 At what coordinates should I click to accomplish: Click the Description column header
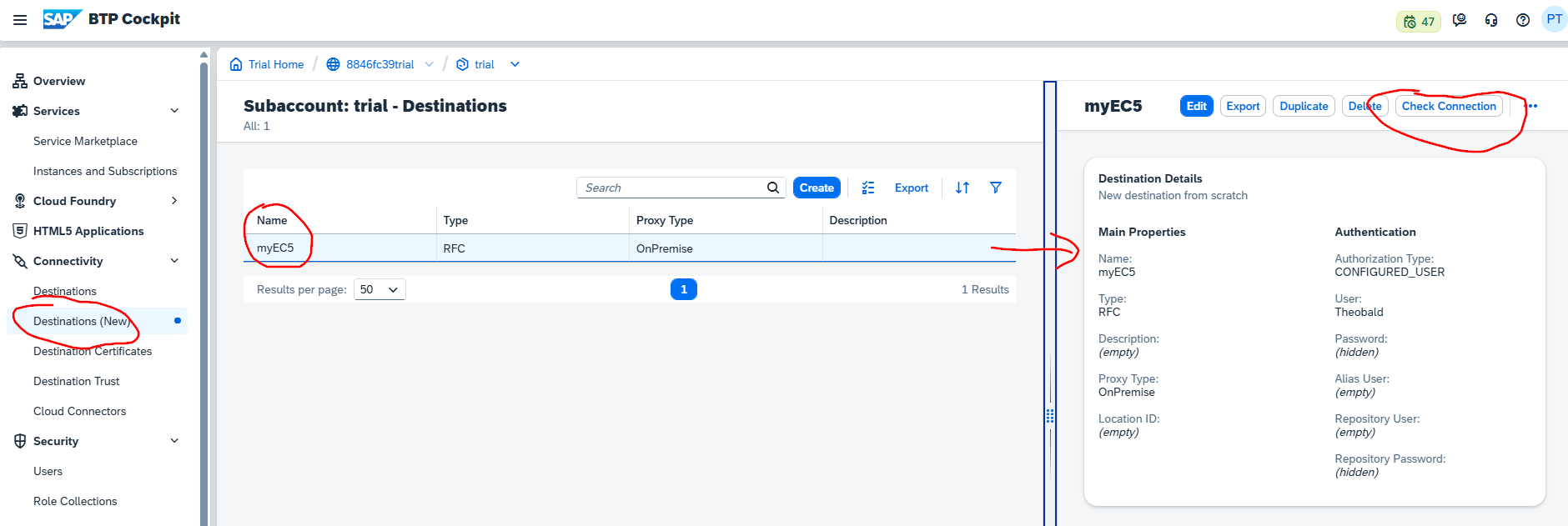919,220
